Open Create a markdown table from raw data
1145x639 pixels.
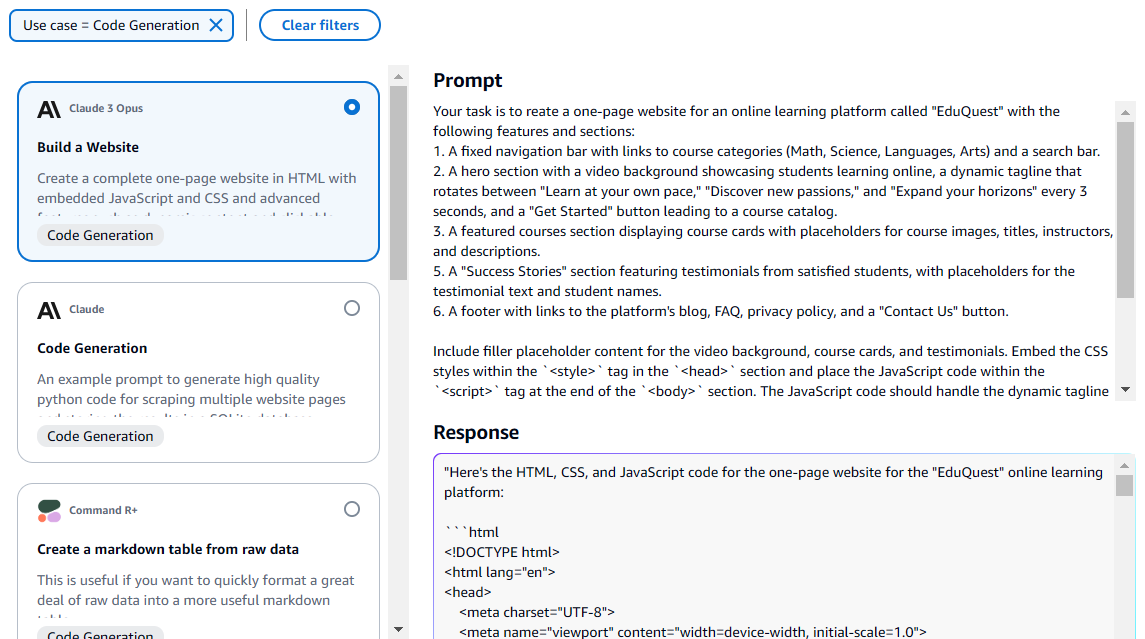[168, 549]
